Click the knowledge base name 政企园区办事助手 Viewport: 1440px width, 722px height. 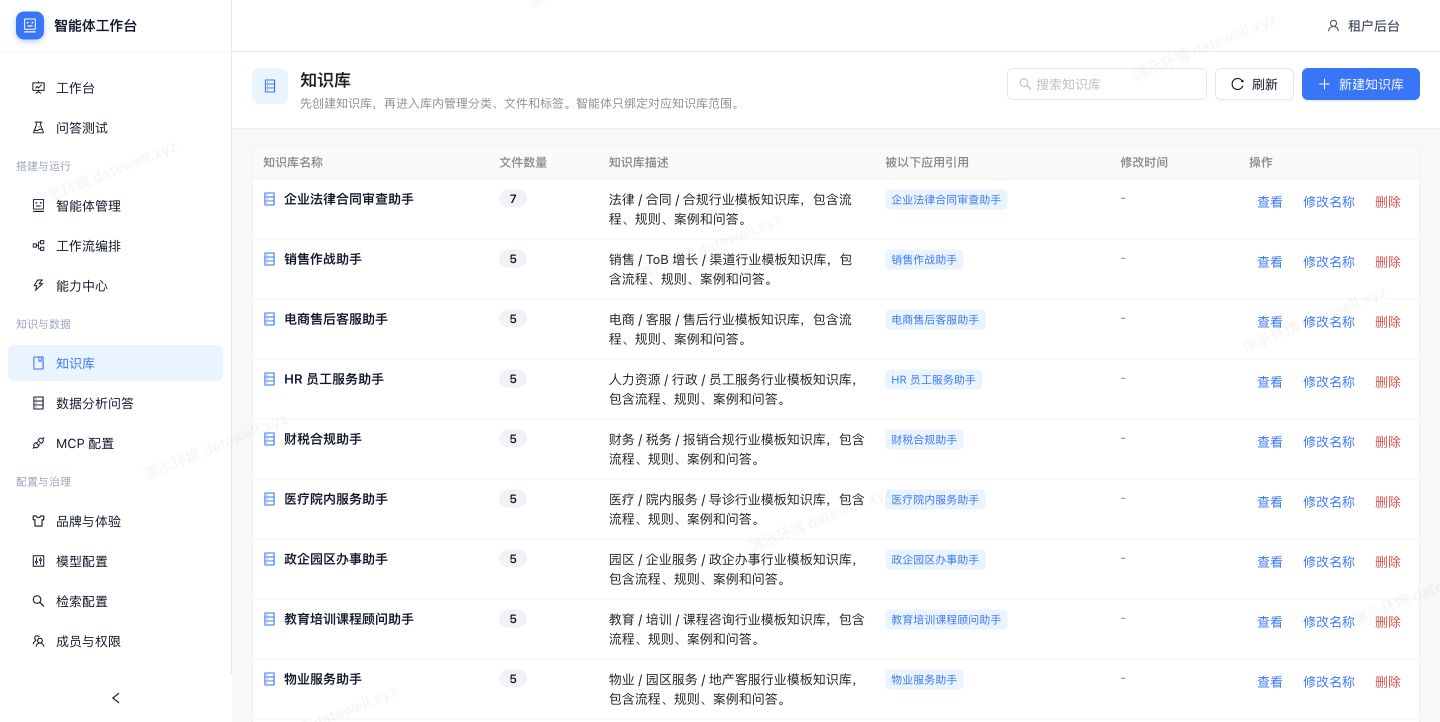[336, 559]
